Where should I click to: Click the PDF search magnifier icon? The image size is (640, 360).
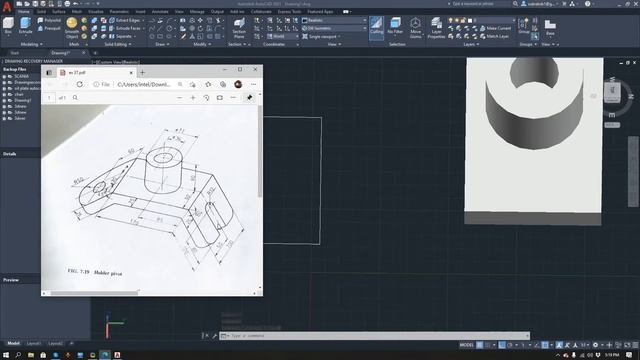tap(75, 98)
